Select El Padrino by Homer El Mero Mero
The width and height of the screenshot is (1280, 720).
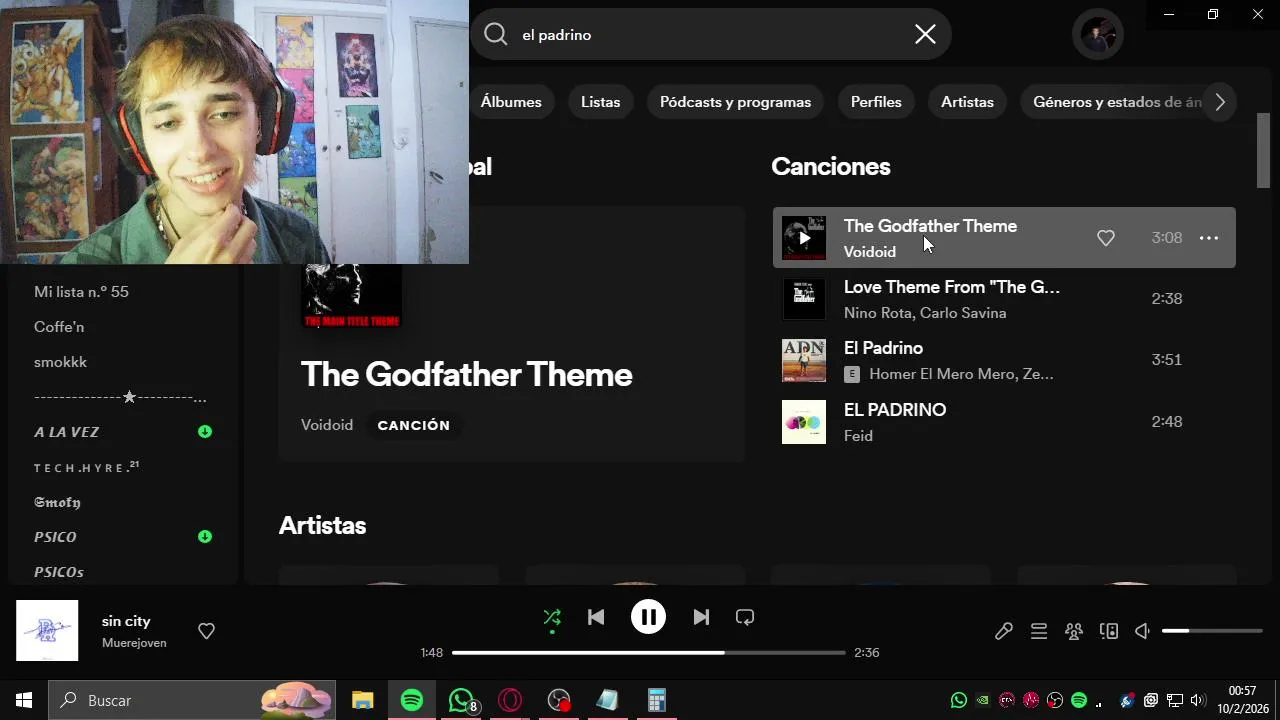pos(1004,360)
